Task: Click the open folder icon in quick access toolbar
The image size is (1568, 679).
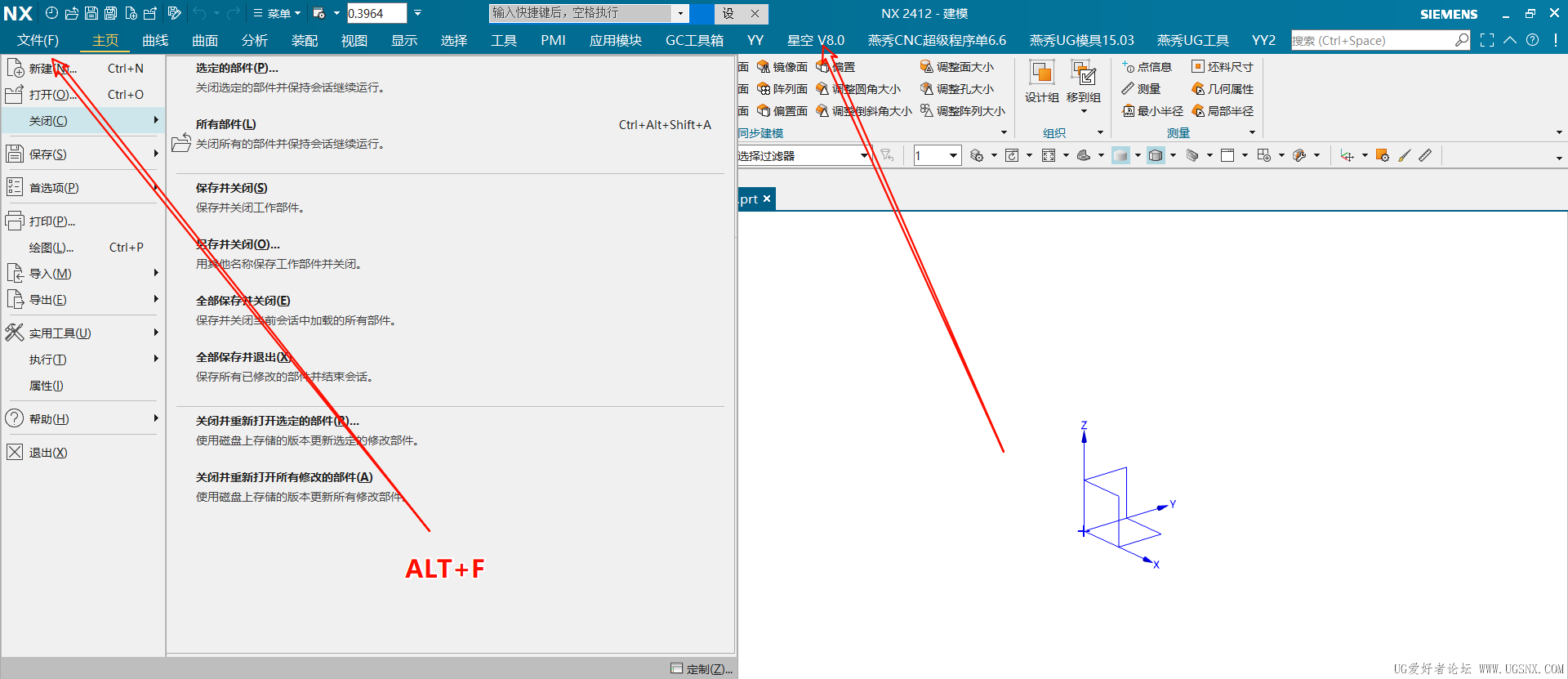Action: [x=72, y=13]
